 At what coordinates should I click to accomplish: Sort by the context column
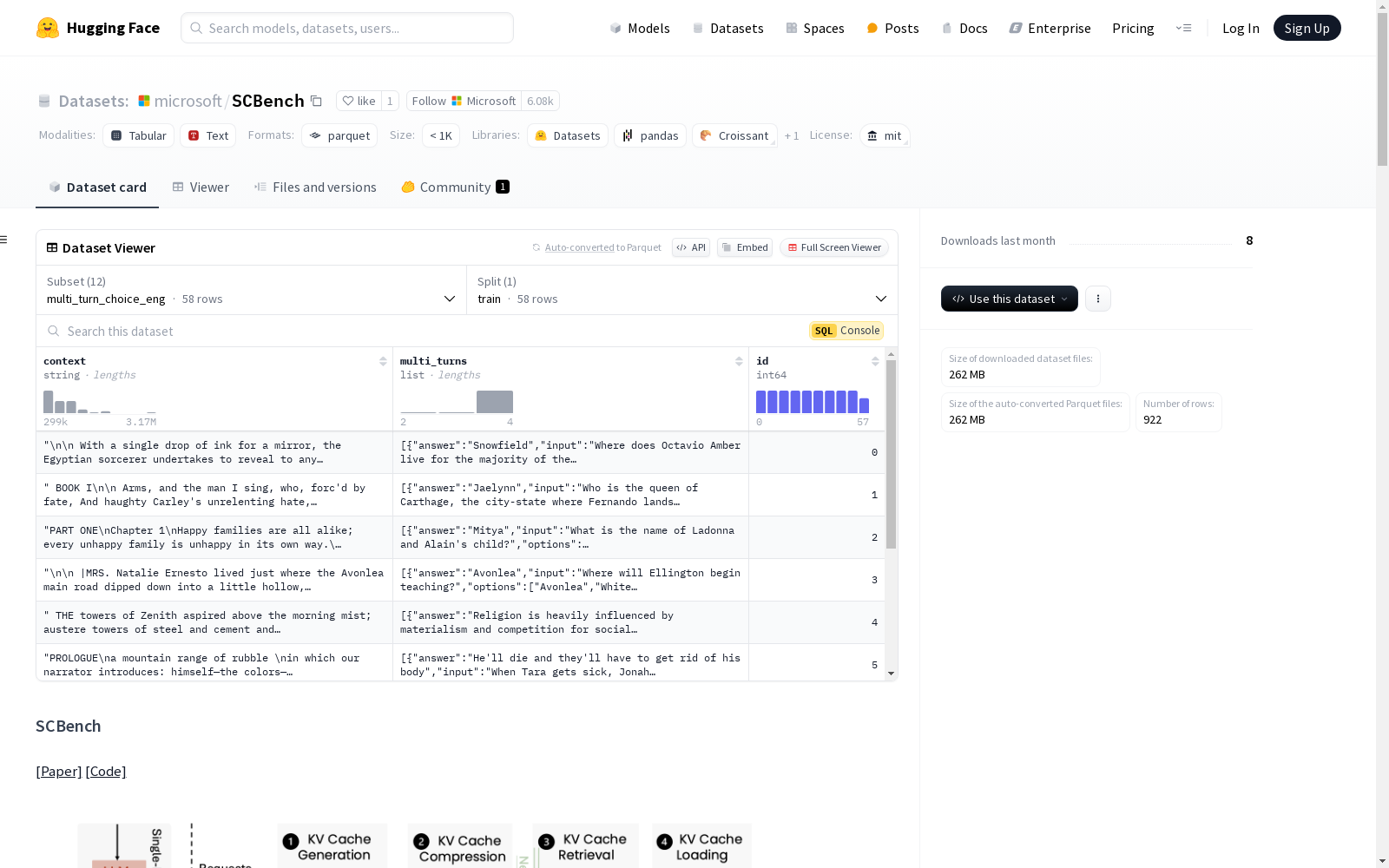tap(383, 361)
